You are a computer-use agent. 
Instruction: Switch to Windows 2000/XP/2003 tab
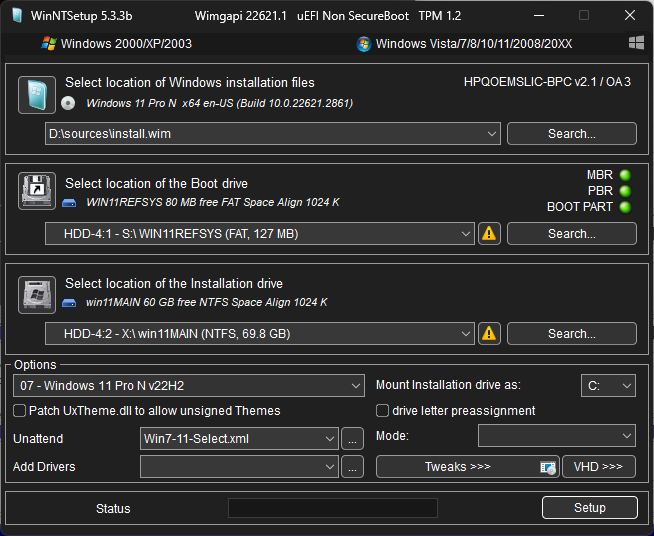click(116, 44)
